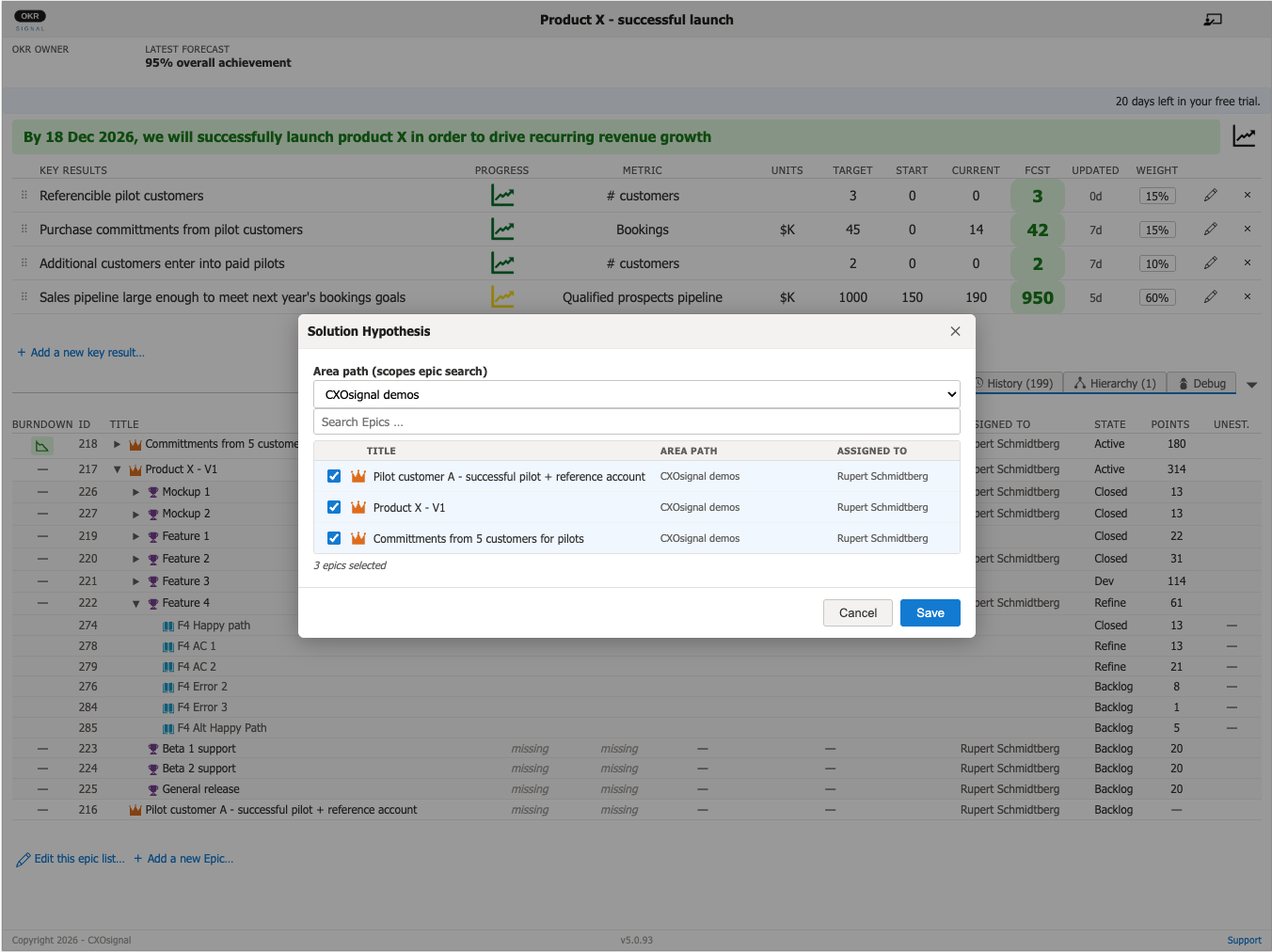Click the OKR Signal logo

(x=30, y=20)
